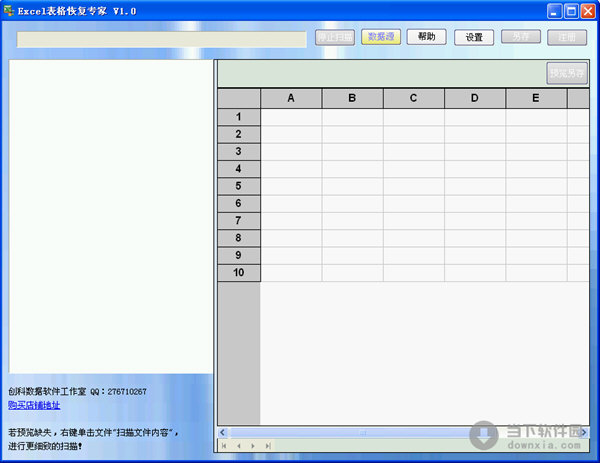Screen dimensions: 600x463
Task: Click the 预览另存 preview save button
Action: (x=567, y=73)
